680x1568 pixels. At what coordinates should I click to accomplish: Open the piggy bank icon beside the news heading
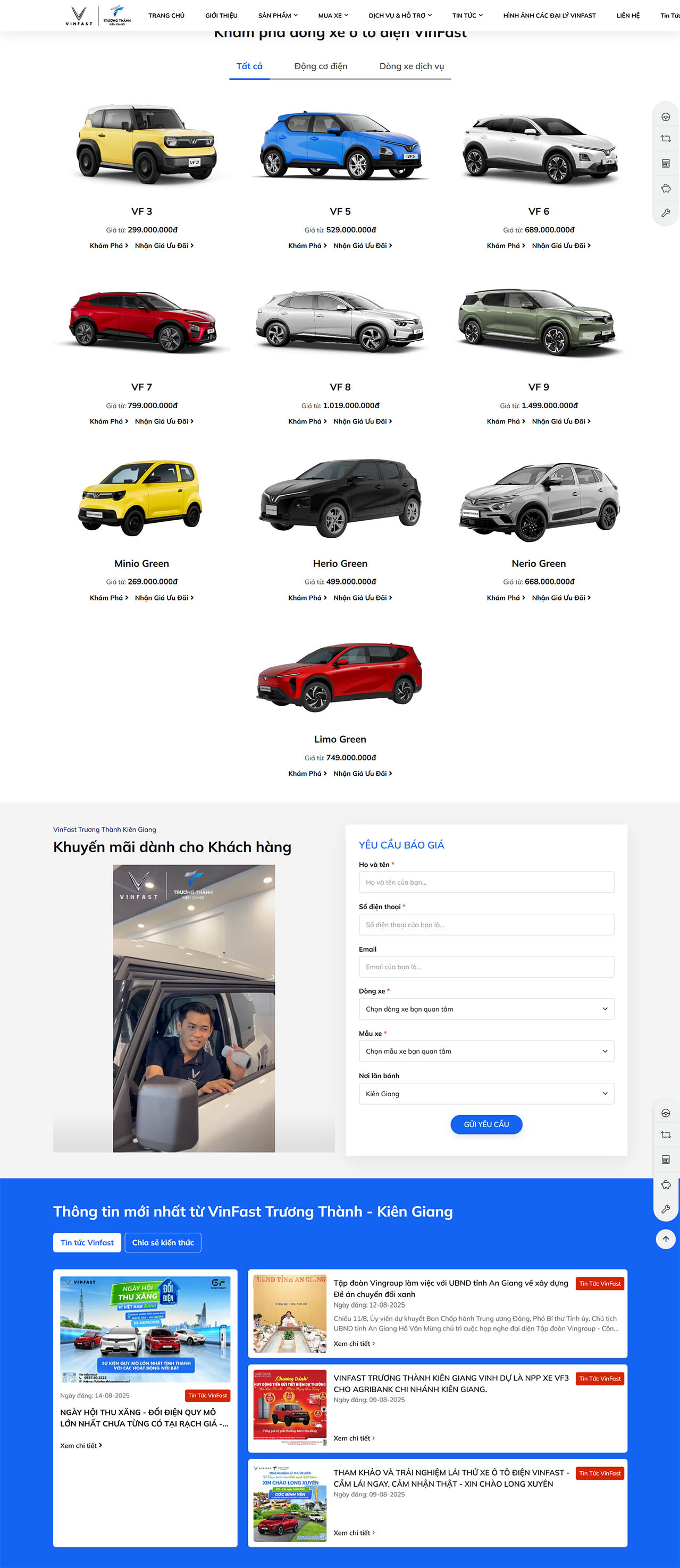(665, 1184)
